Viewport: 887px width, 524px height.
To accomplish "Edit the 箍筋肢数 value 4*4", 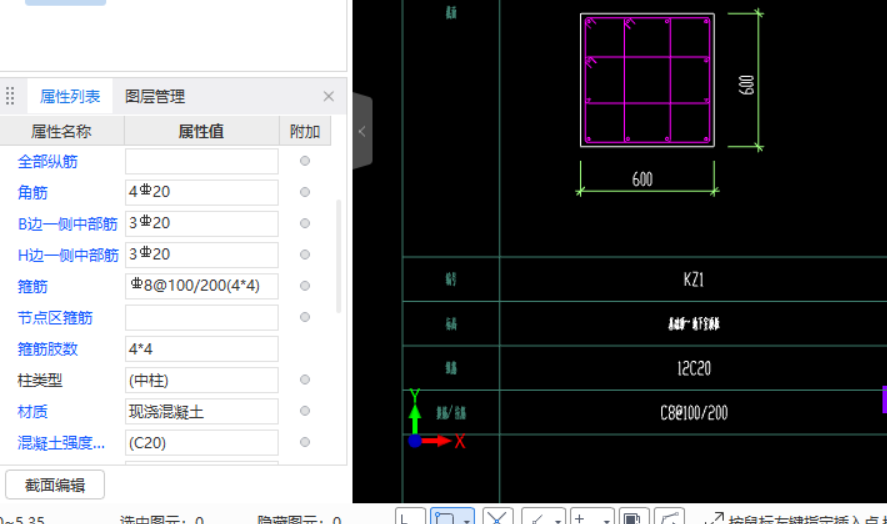I will pyautogui.click(x=201, y=349).
